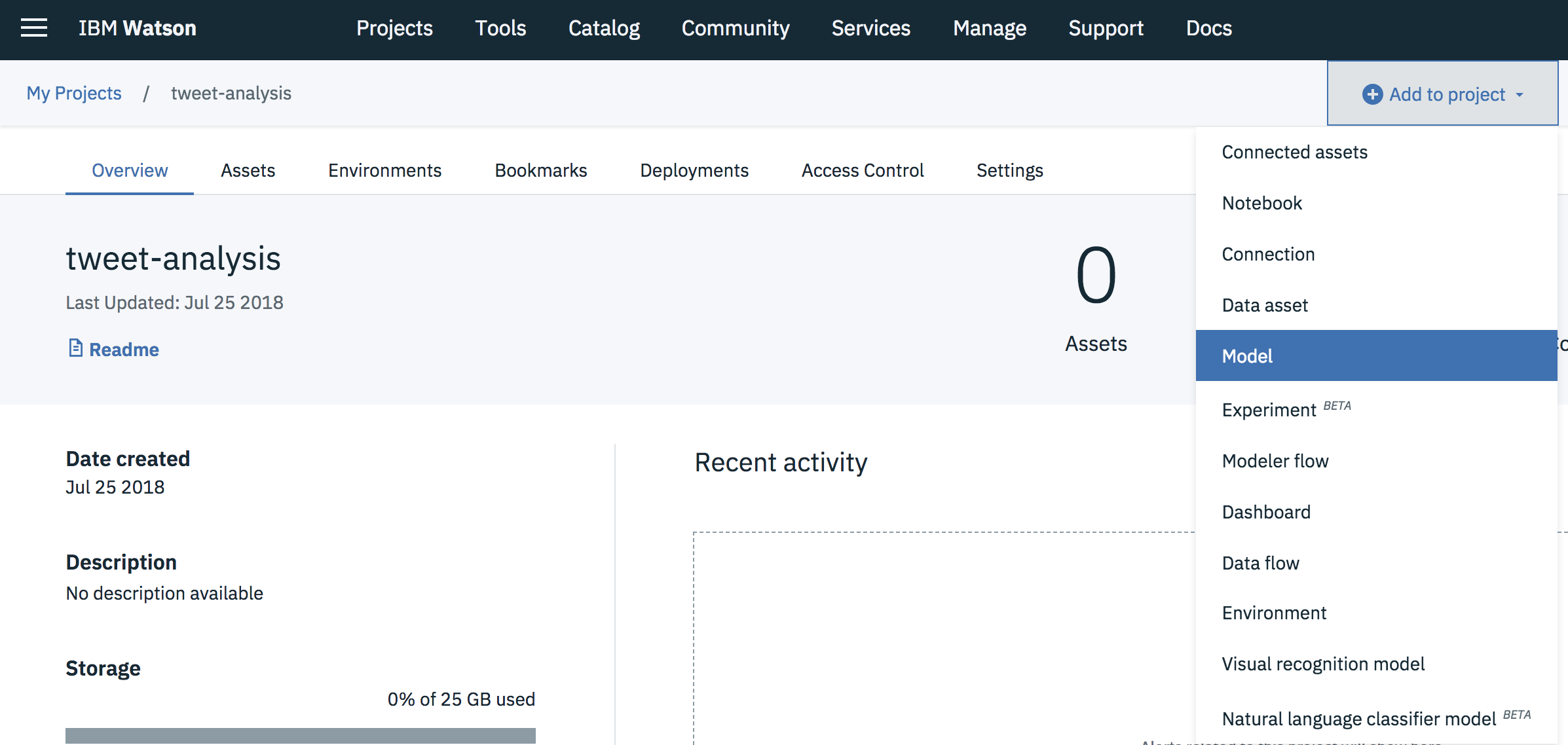
Task: Select Experiment BETA from the dropdown
Action: pyautogui.click(x=1376, y=409)
